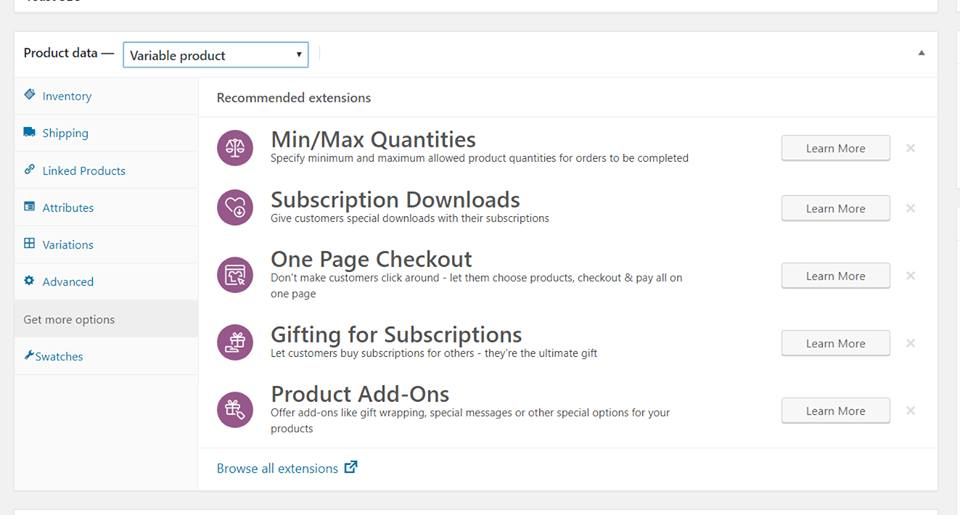Viewport: 960px width, 515px height.
Task: Click the Advanced gear icon
Action: (30, 281)
